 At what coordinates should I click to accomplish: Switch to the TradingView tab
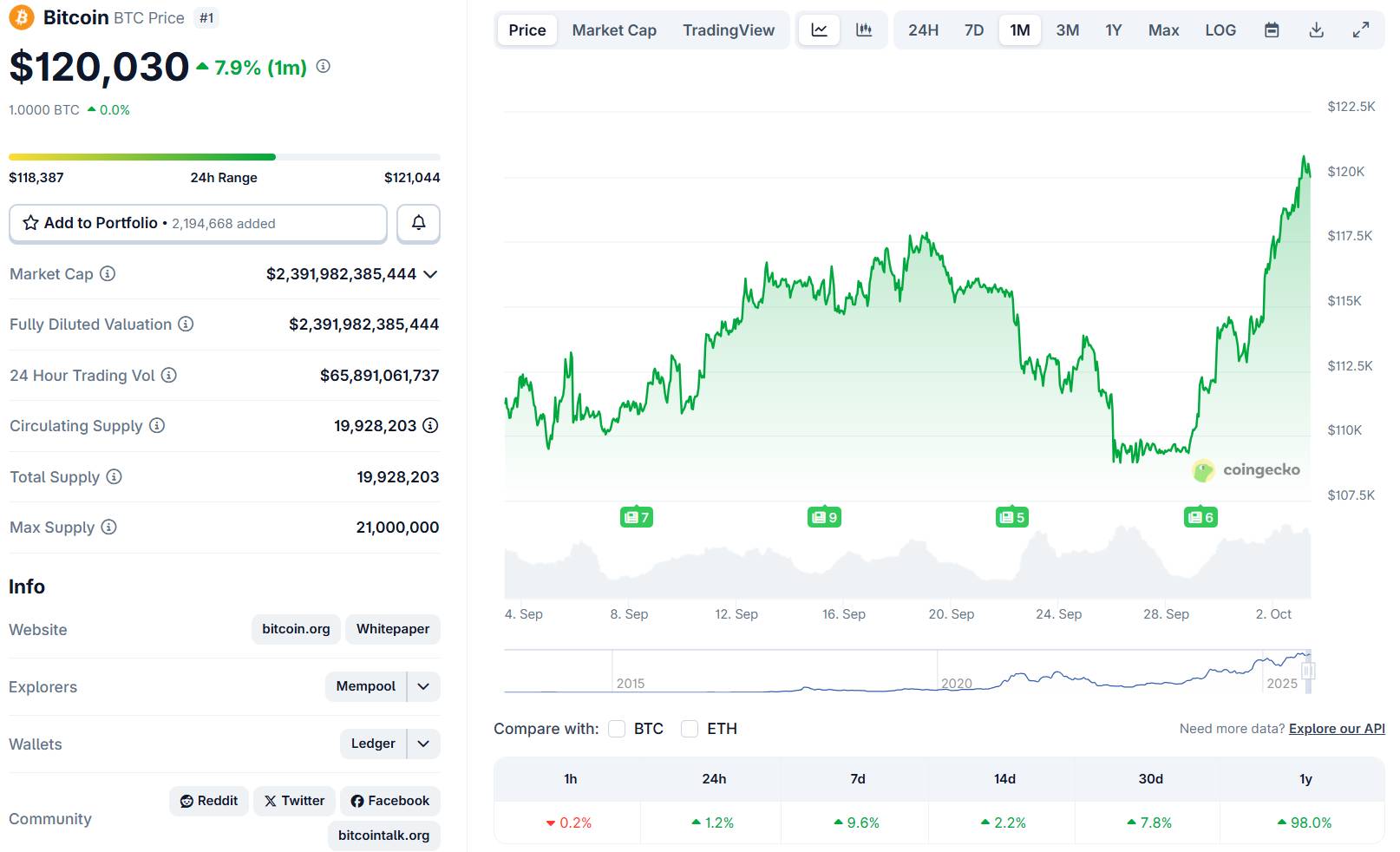tap(728, 30)
